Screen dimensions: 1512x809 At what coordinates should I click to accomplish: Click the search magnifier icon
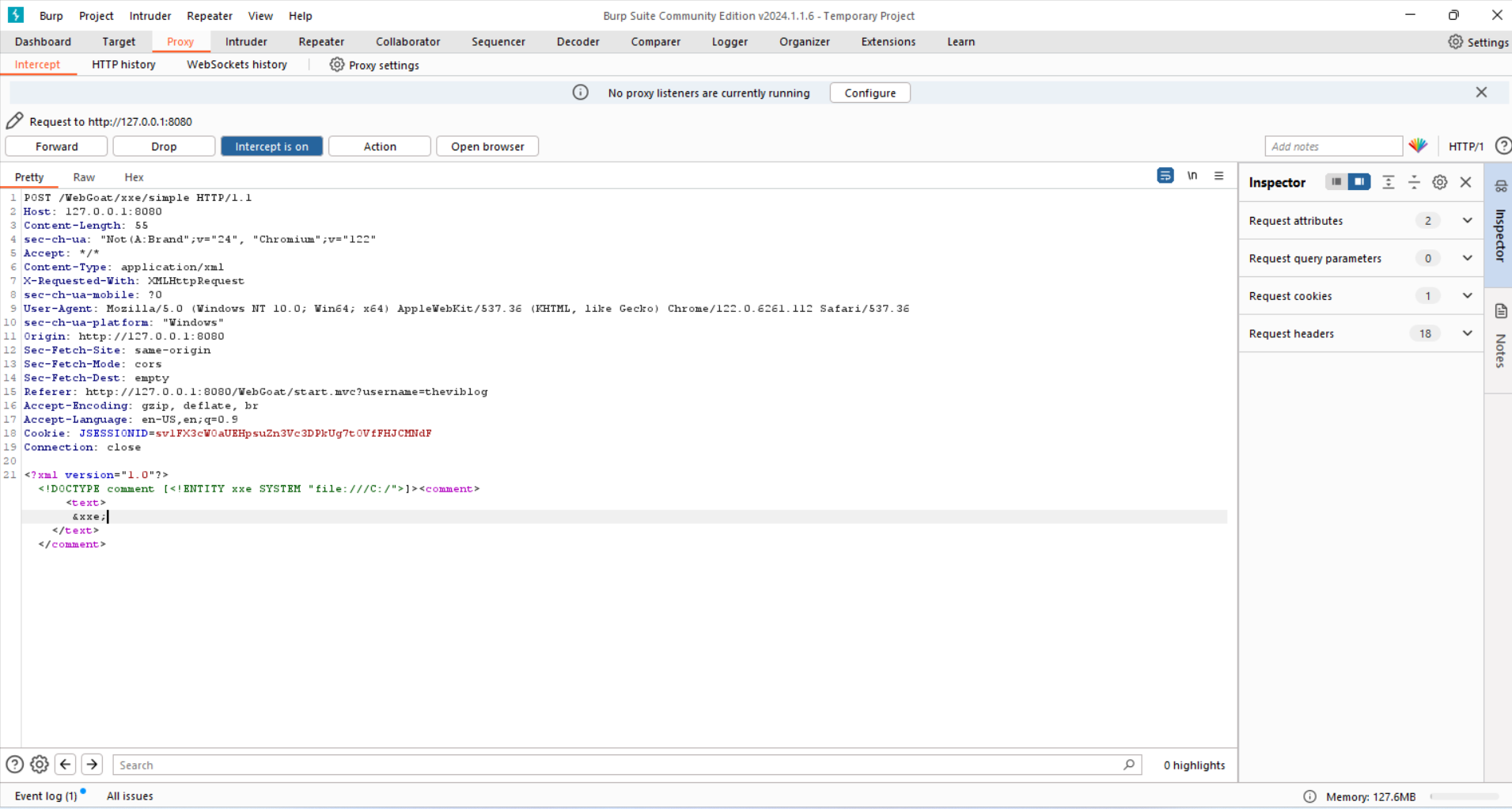pos(1129,765)
